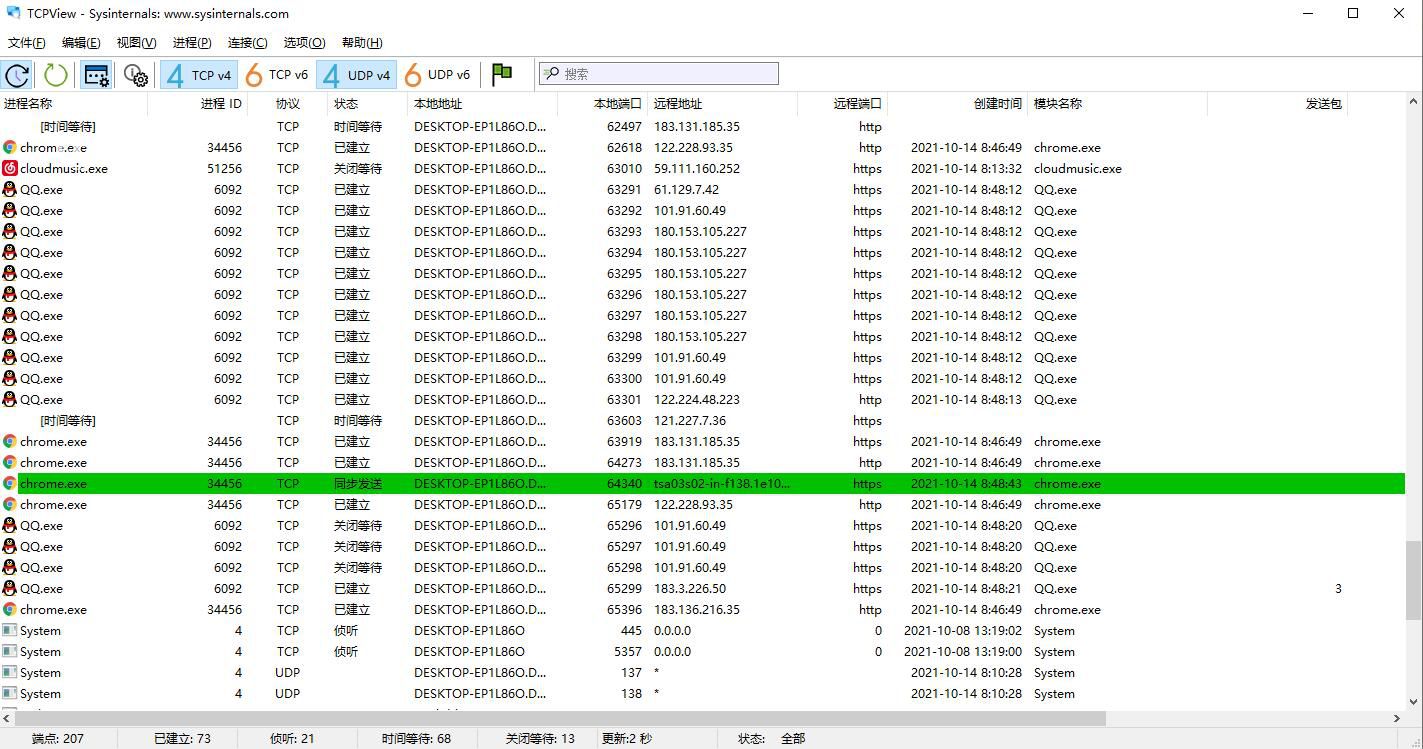Click QQ penguin icon on port 65299 row
This screenshot has height=749, width=1423.
10,589
